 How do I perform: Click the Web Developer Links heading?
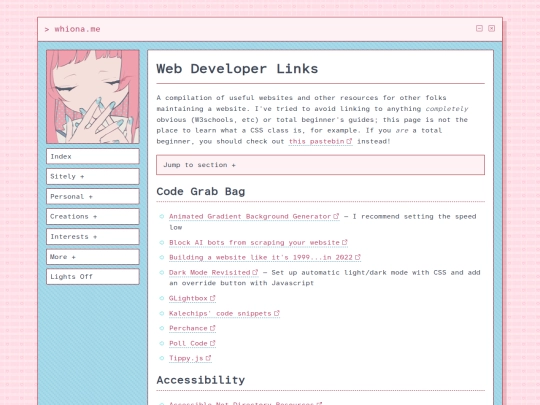(237, 69)
